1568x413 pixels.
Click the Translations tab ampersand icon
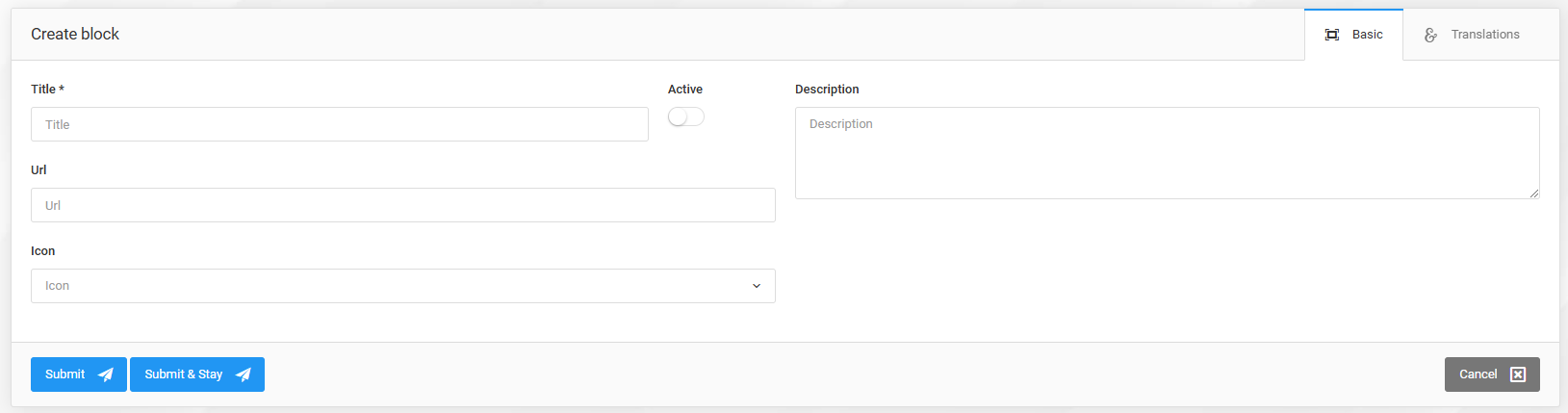click(x=1431, y=35)
